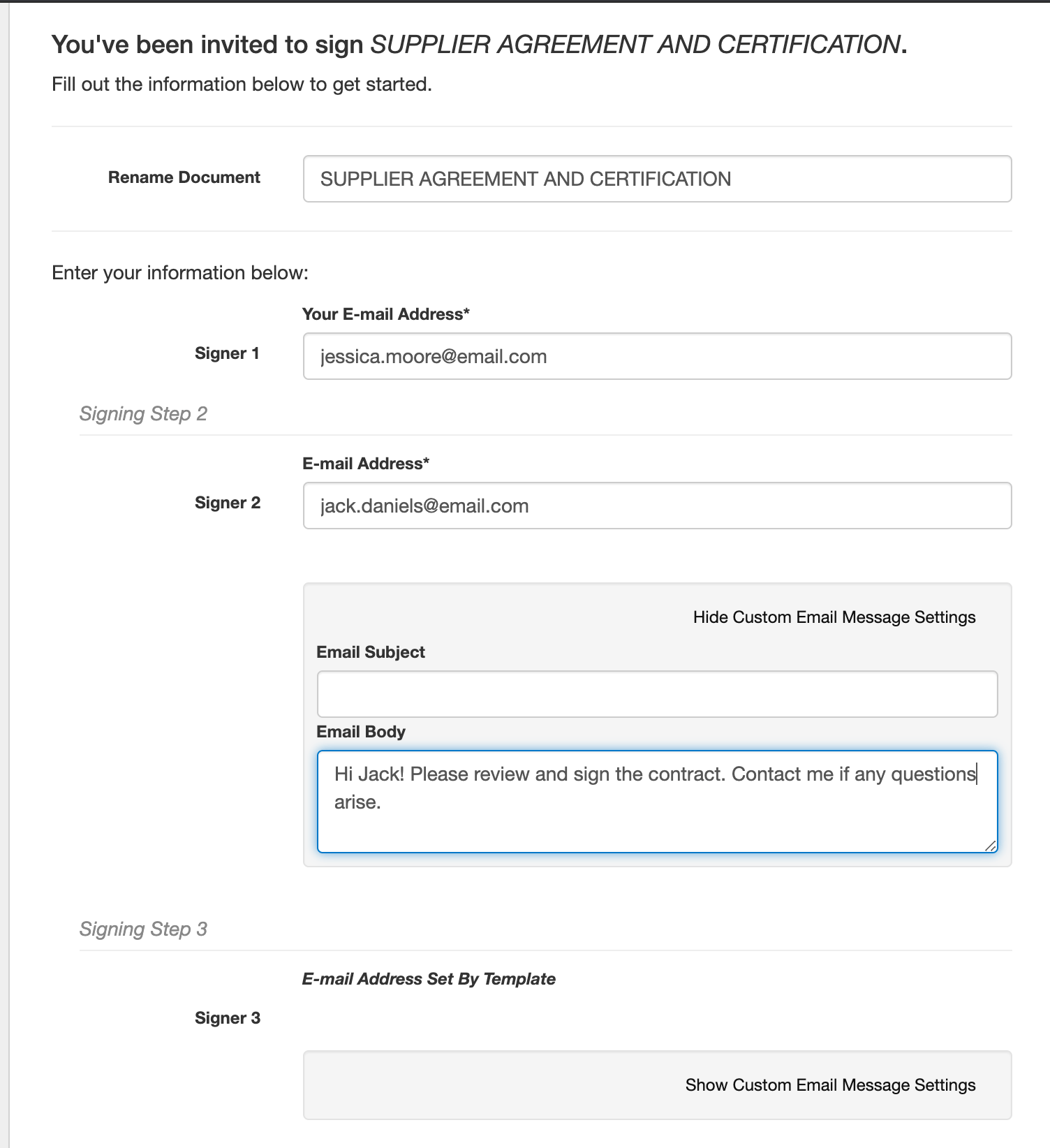Click the Rename Document text field

tap(656, 179)
